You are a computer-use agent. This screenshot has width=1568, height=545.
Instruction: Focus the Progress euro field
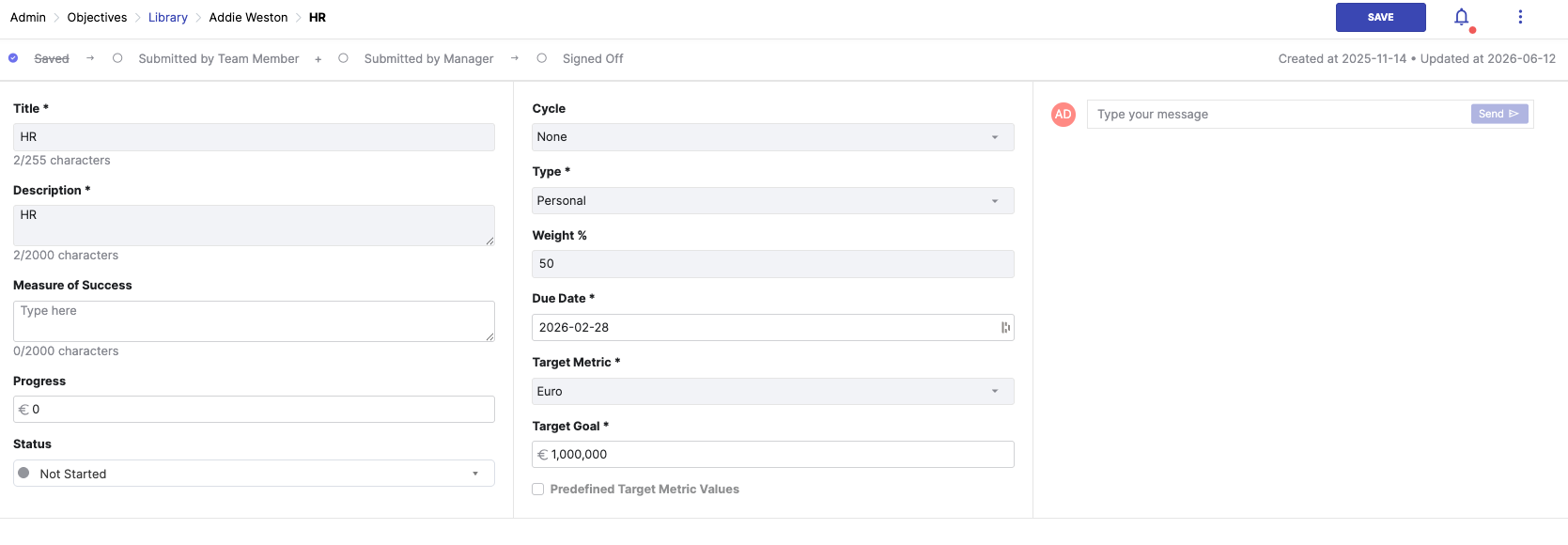pyautogui.click(x=254, y=410)
